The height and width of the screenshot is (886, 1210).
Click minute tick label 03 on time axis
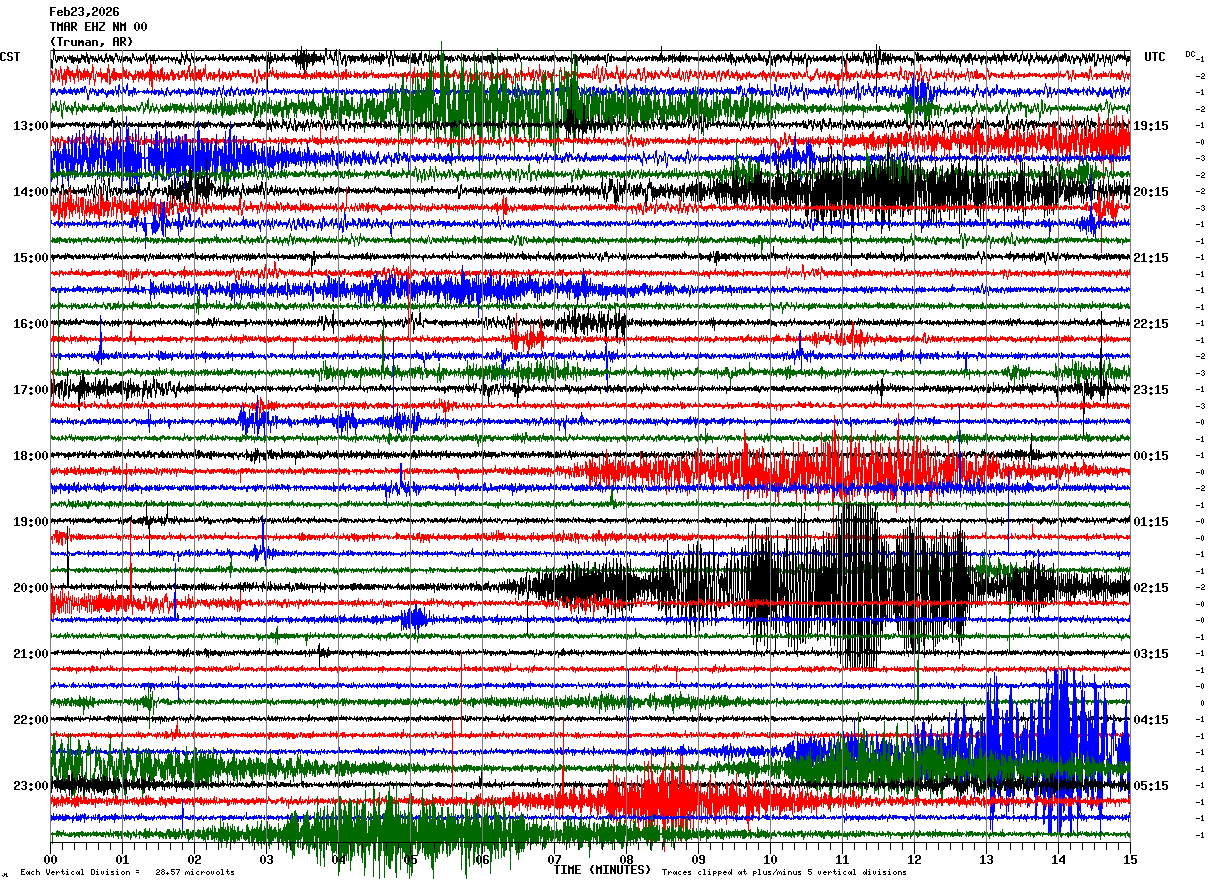tap(266, 859)
